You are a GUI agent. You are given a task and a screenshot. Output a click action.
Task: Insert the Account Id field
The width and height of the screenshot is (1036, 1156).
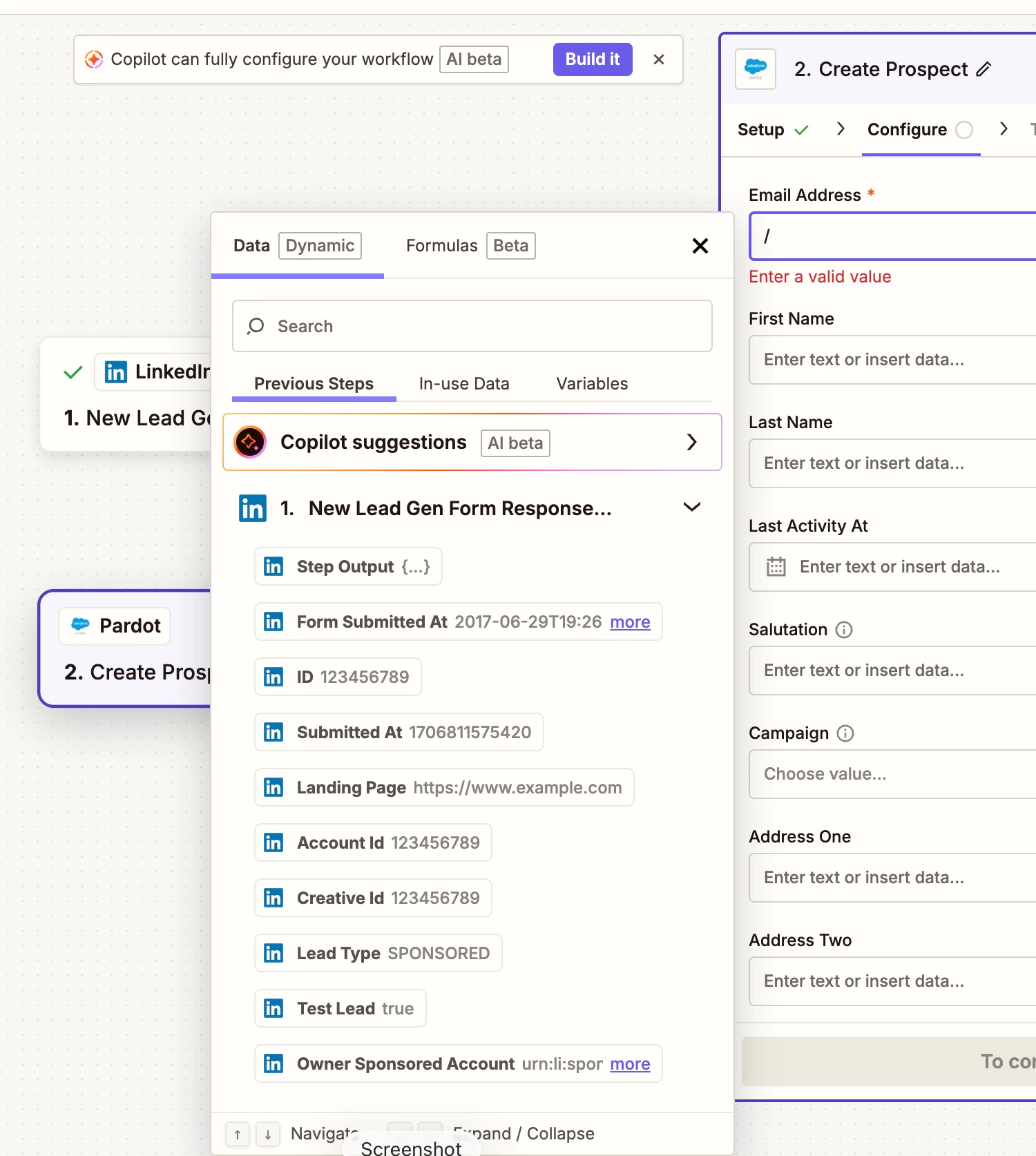(x=373, y=842)
